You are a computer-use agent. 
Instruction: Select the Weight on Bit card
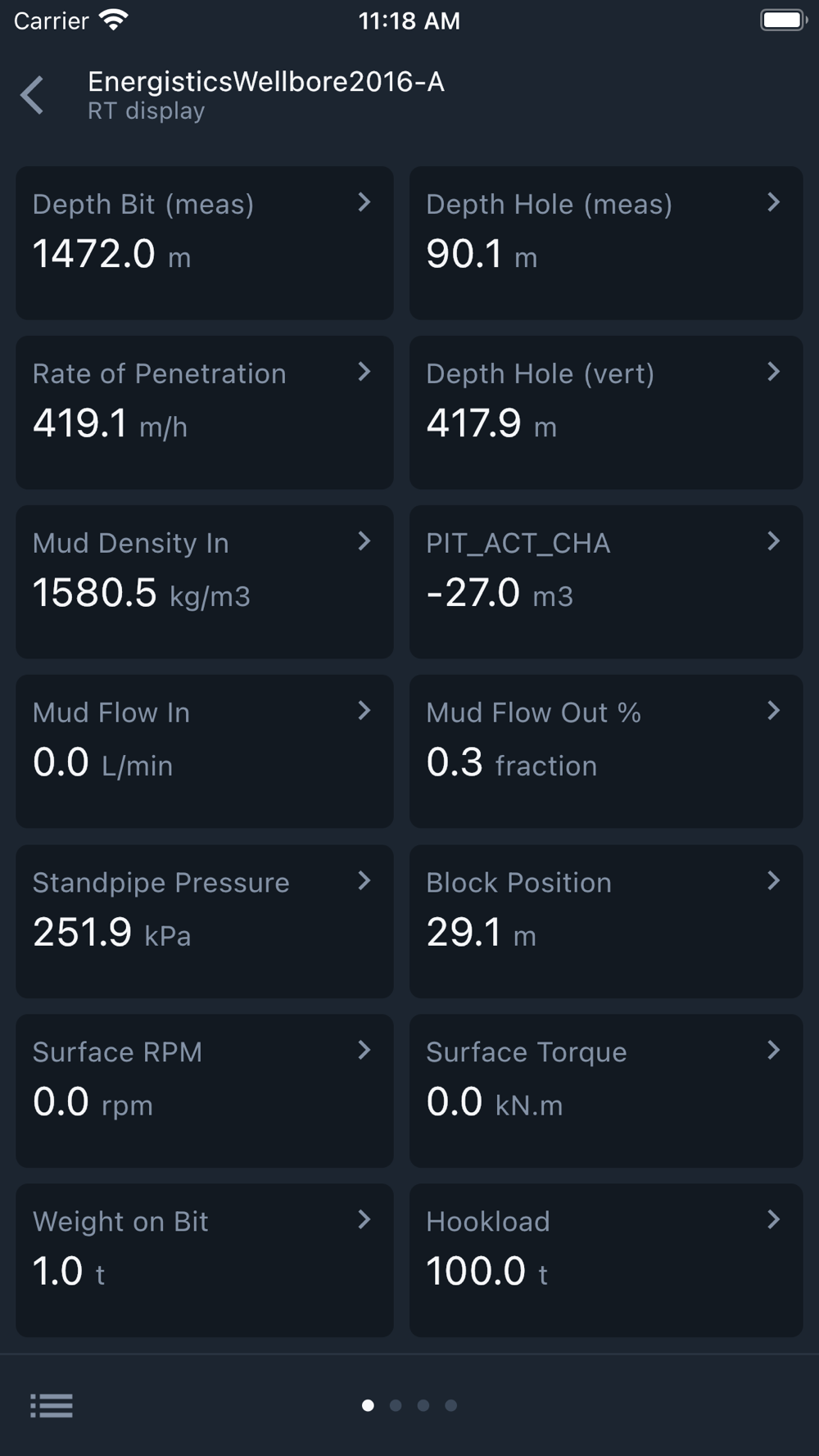[x=204, y=1260]
